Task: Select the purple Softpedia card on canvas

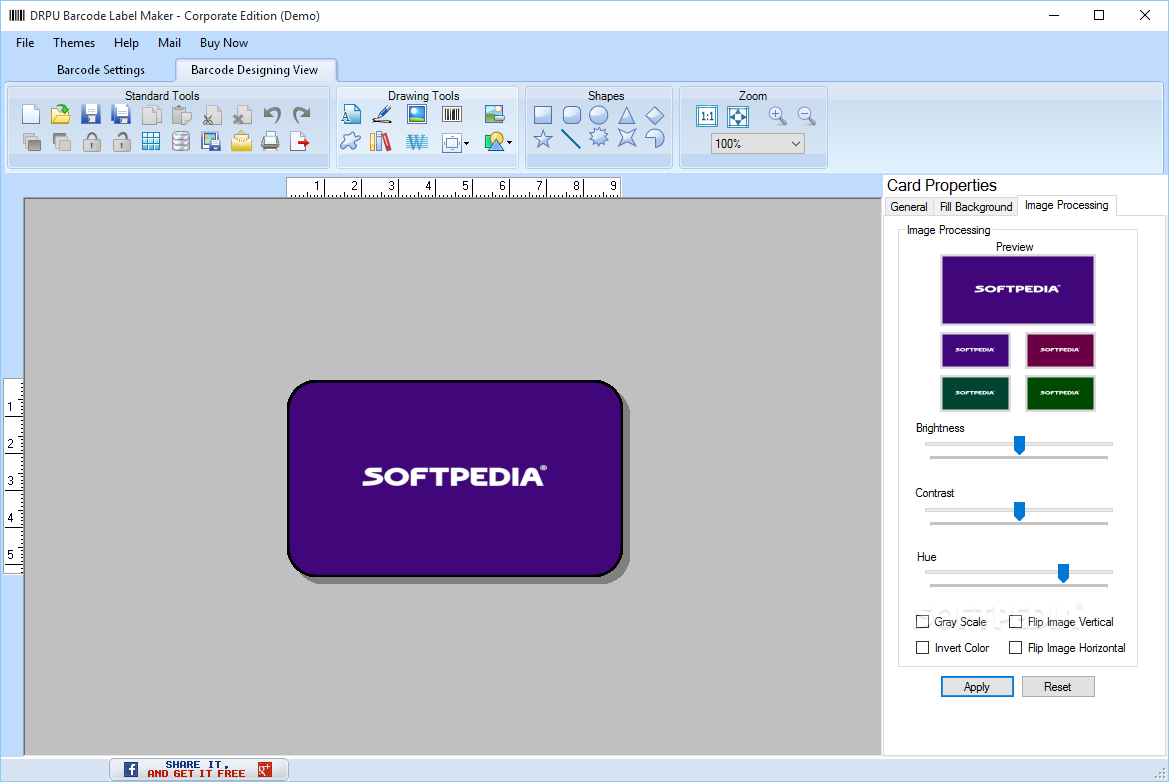Action: (x=455, y=479)
